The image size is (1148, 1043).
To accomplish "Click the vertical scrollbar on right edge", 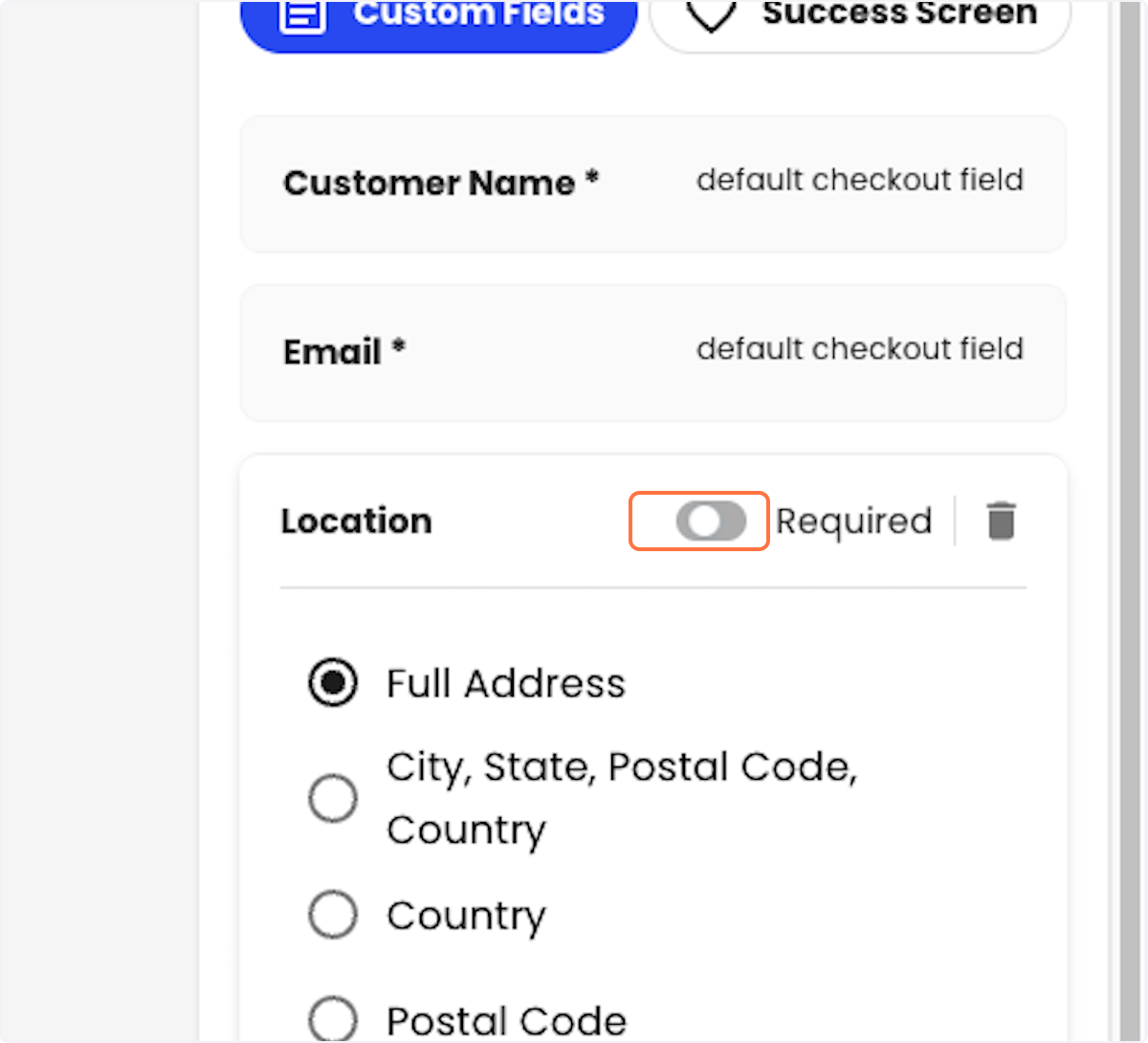I will [x=1130, y=521].
